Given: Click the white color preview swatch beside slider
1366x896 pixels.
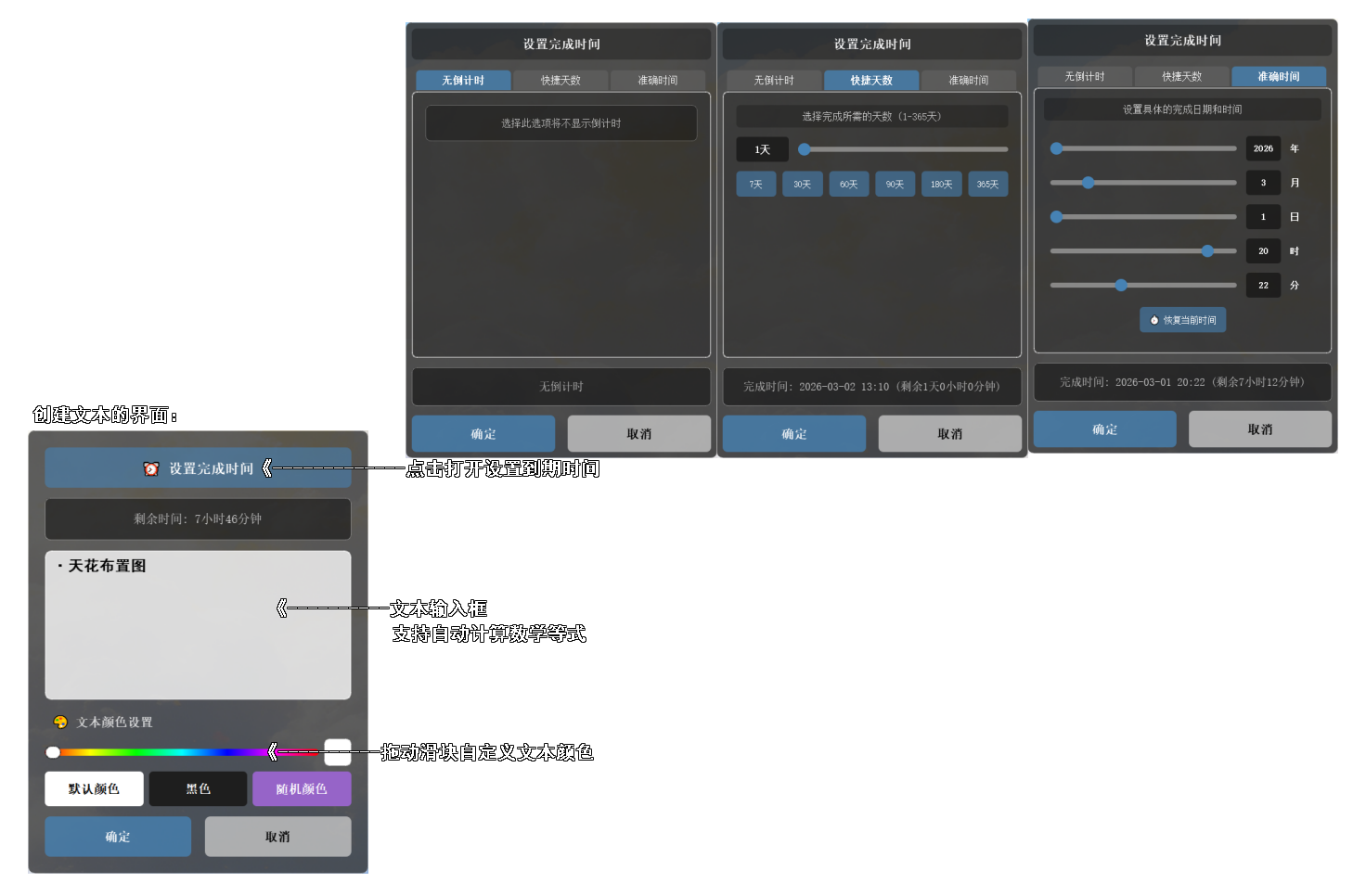Looking at the screenshot, I should 338,752.
